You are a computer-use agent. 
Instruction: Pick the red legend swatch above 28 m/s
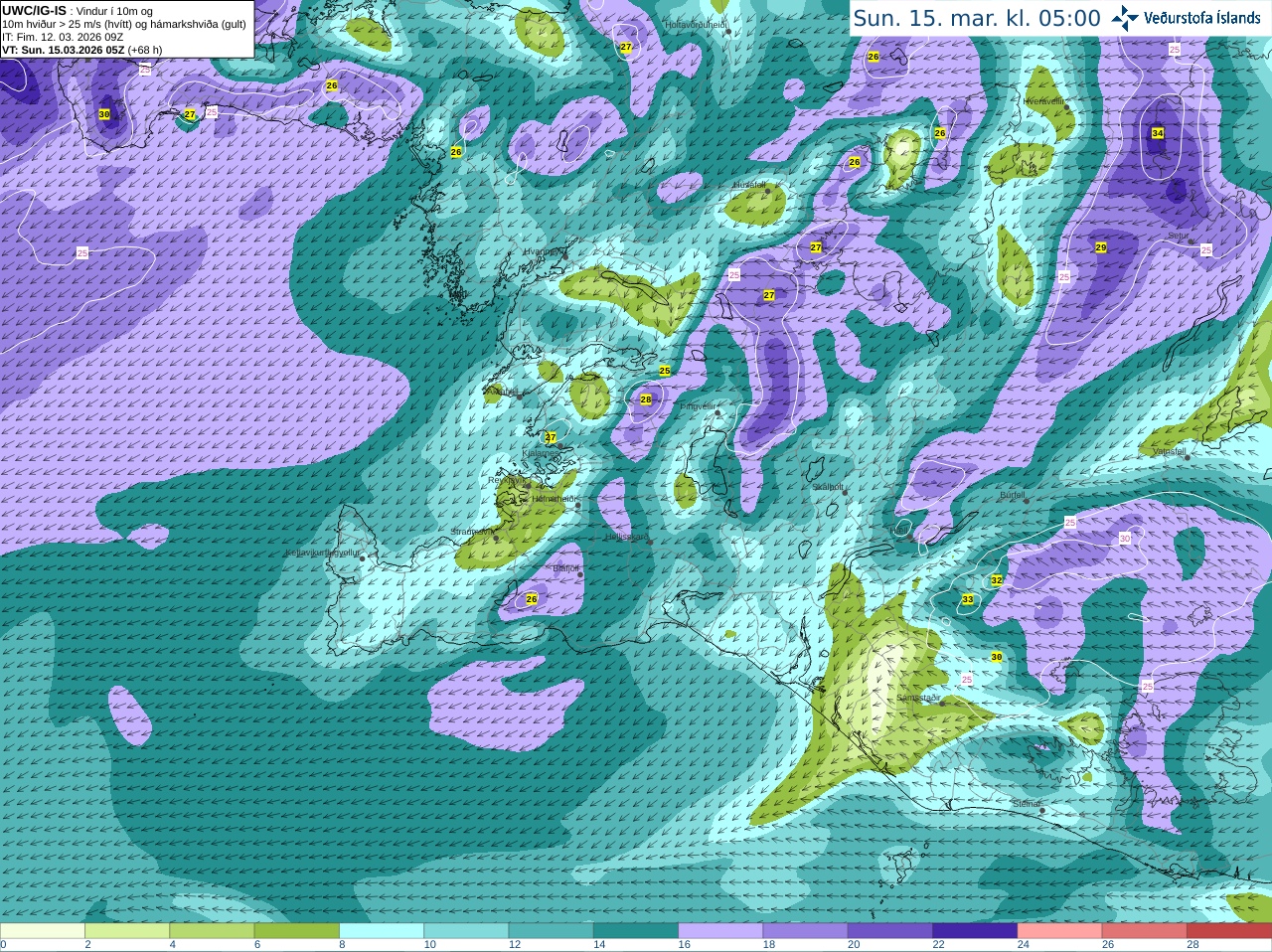pyautogui.click(x=1229, y=931)
